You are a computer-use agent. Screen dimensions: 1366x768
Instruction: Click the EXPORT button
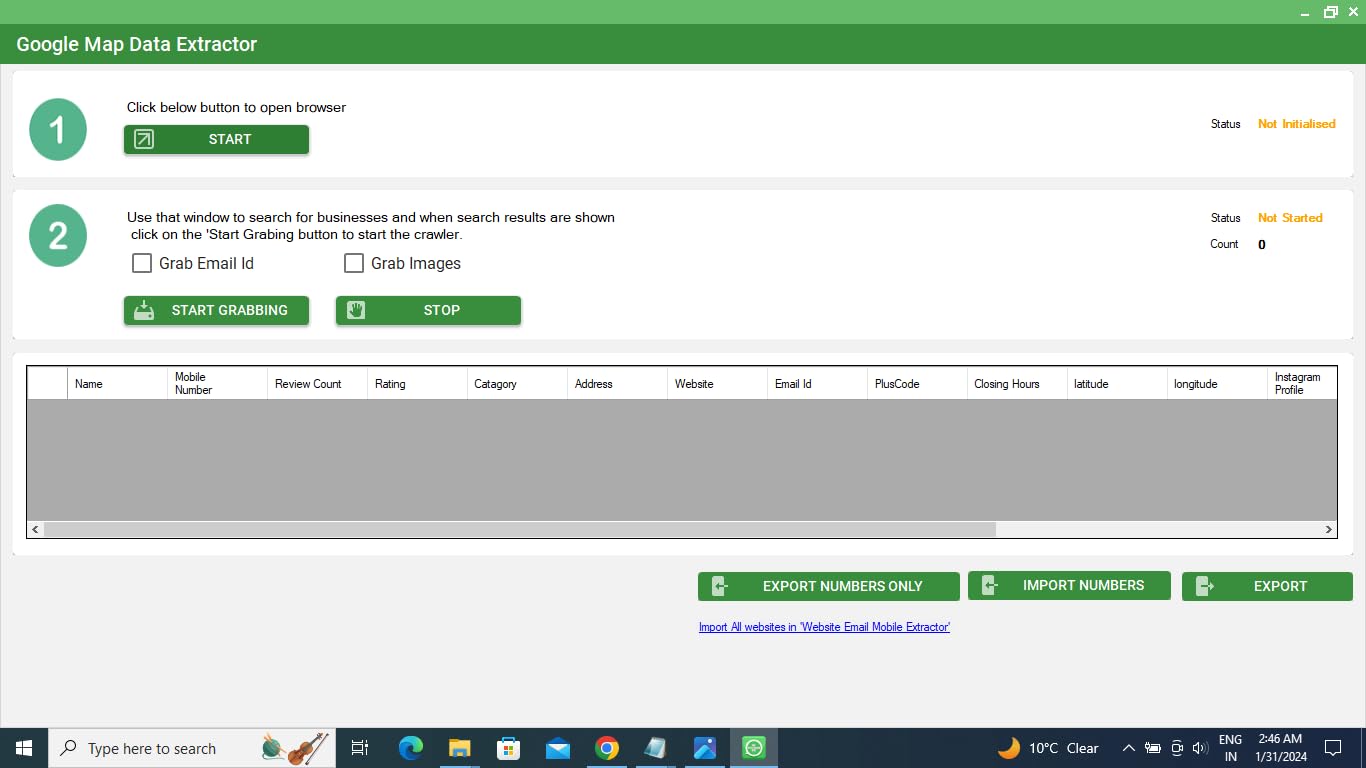1267,586
